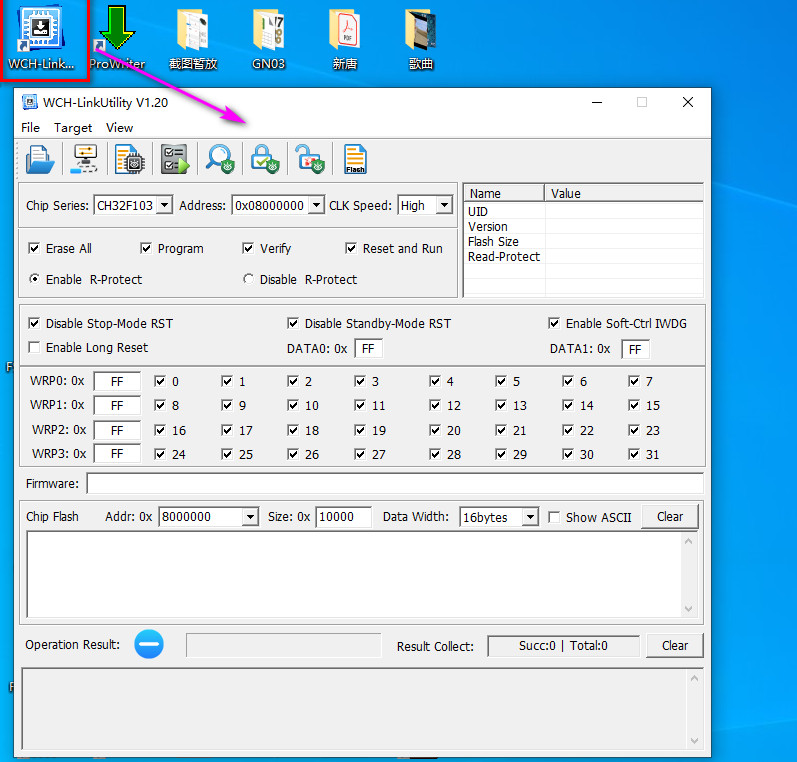The width and height of the screenshot is (797, 762).
Task: Click the blue Operation Result status icon
Action: pos(149,644)
